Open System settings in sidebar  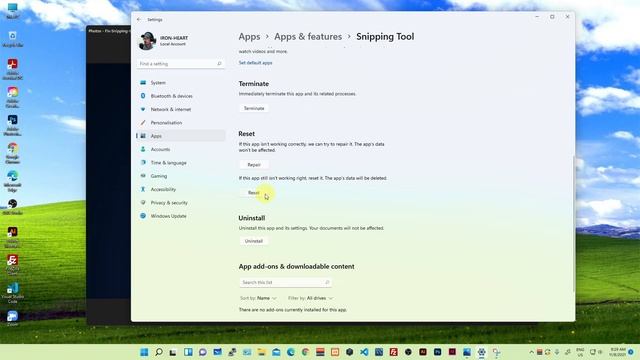[181, 82]
